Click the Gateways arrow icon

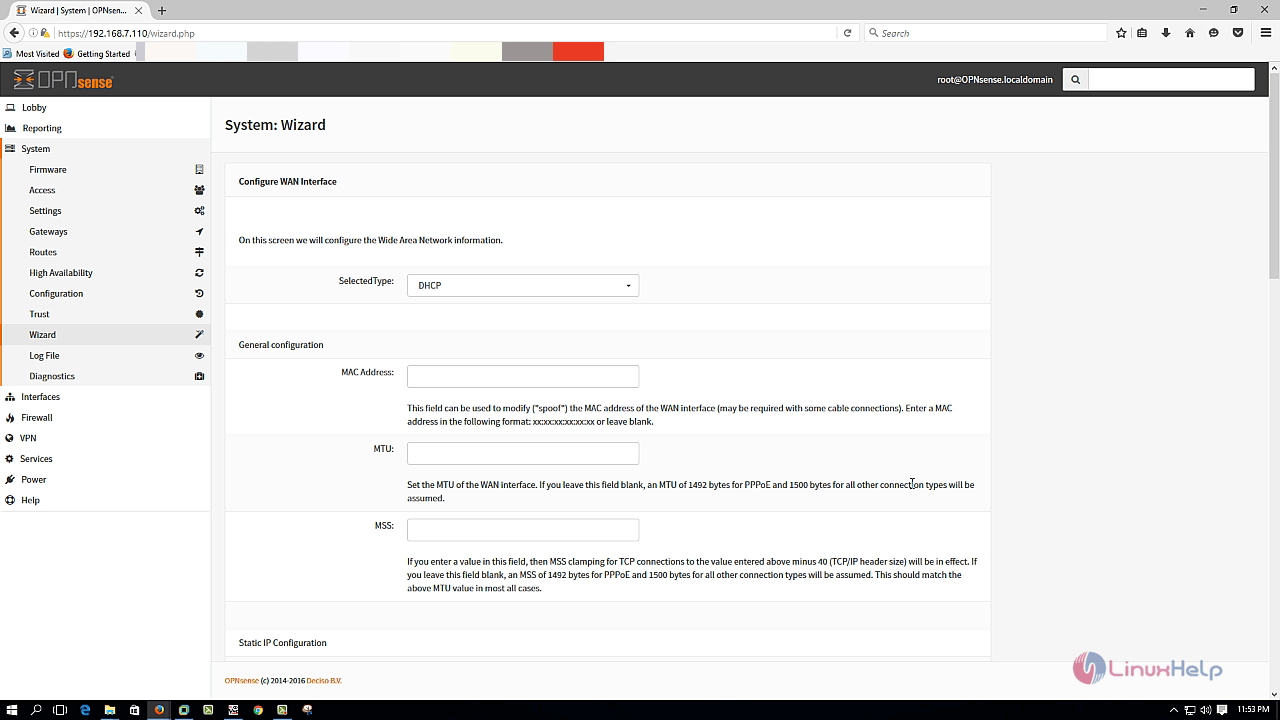[x=199, y=232]
